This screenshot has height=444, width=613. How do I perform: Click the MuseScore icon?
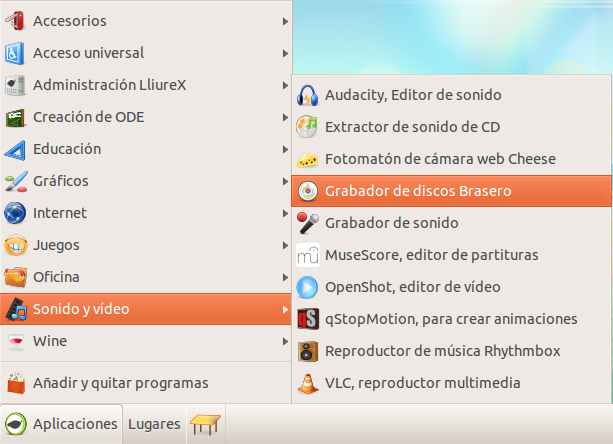pos(308,255)
